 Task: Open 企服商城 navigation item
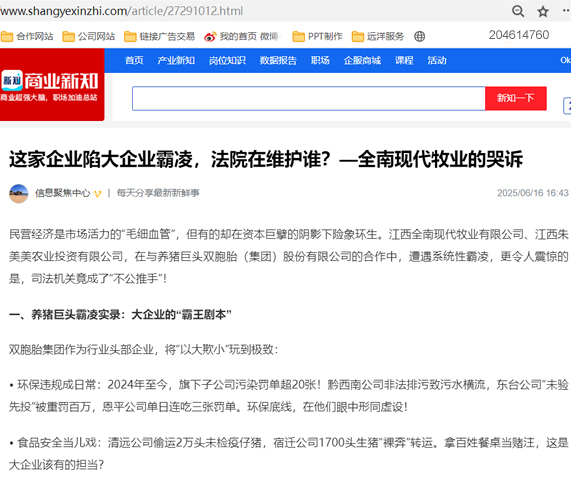coord(362,60)
